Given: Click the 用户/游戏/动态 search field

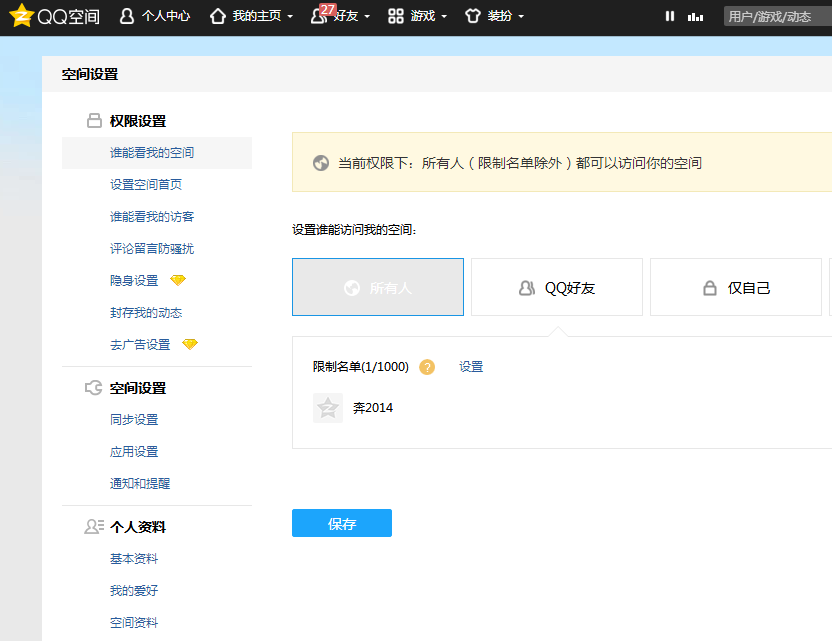Looking at the screenshot, I should point(776,16).
